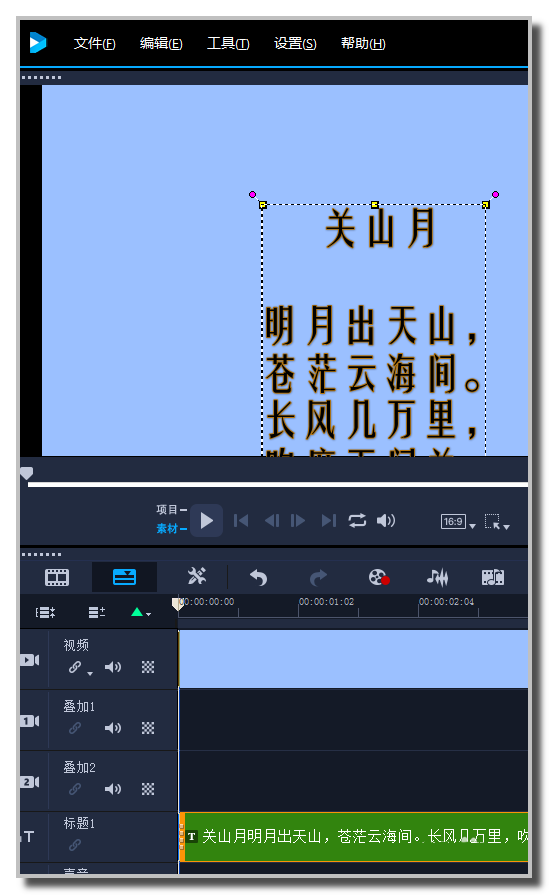The width and height of the screenshot is (549, 895).
Task: Click the top-center yellow resize handle
Action: point(374,204)
